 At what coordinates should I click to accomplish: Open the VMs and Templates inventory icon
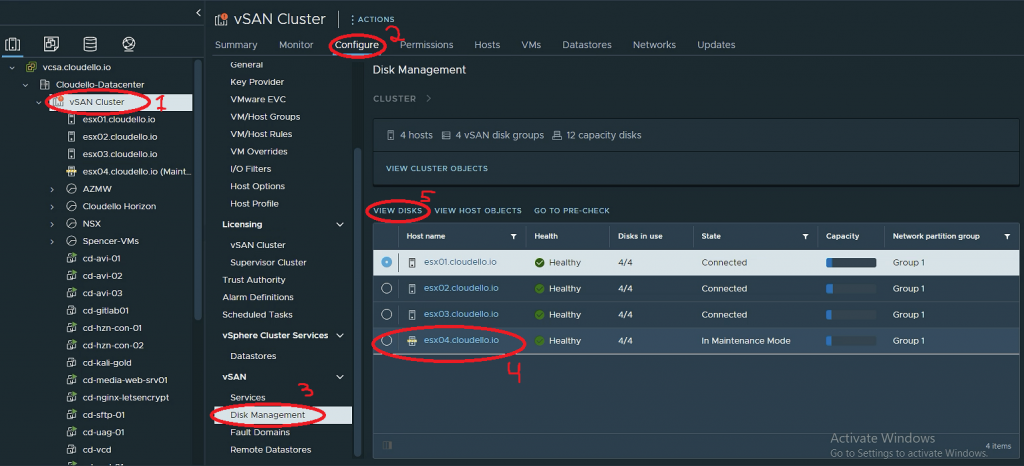pyautogui.click(x=51, y=44)
